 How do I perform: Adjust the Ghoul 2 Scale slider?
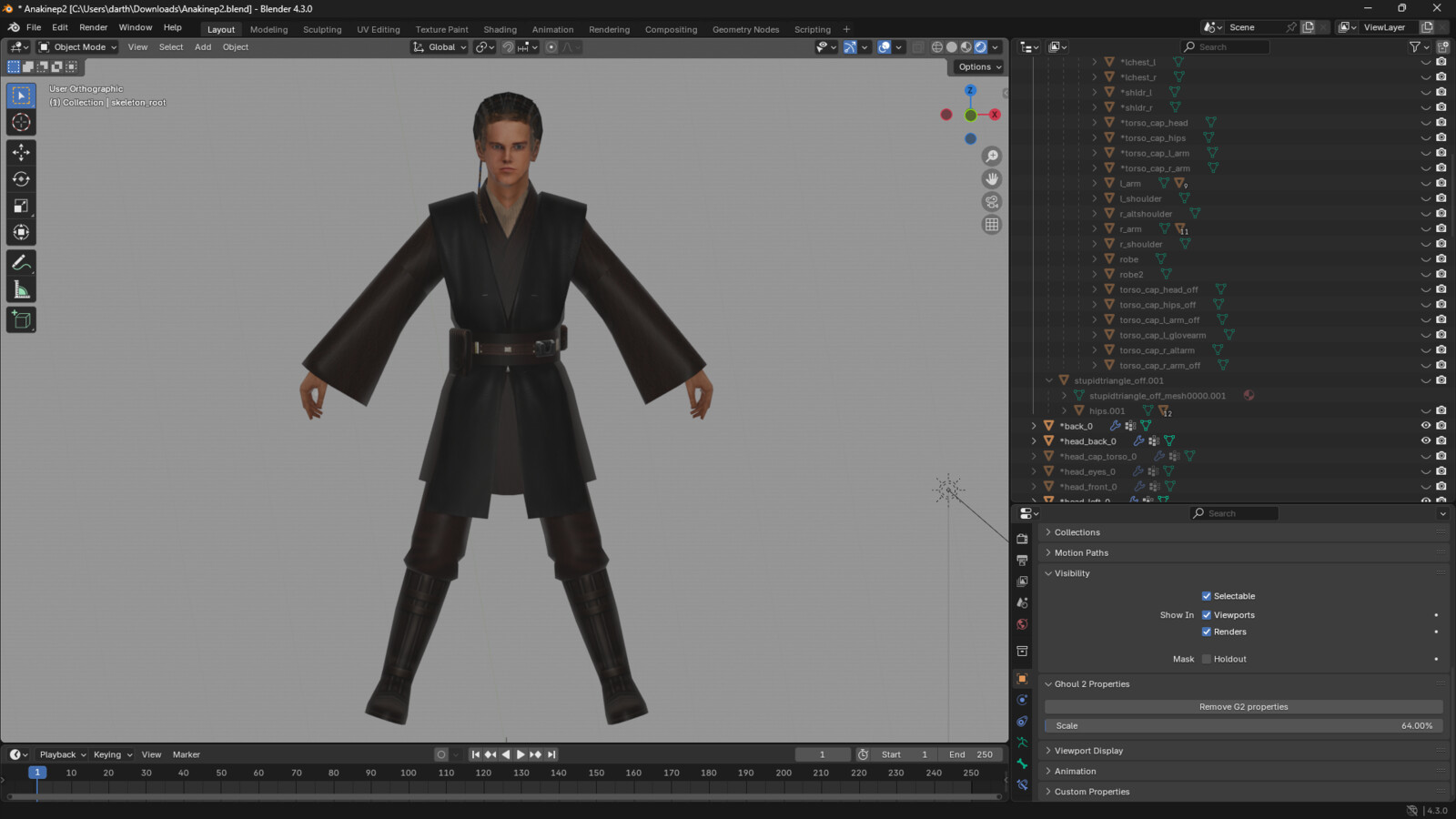1243,726
